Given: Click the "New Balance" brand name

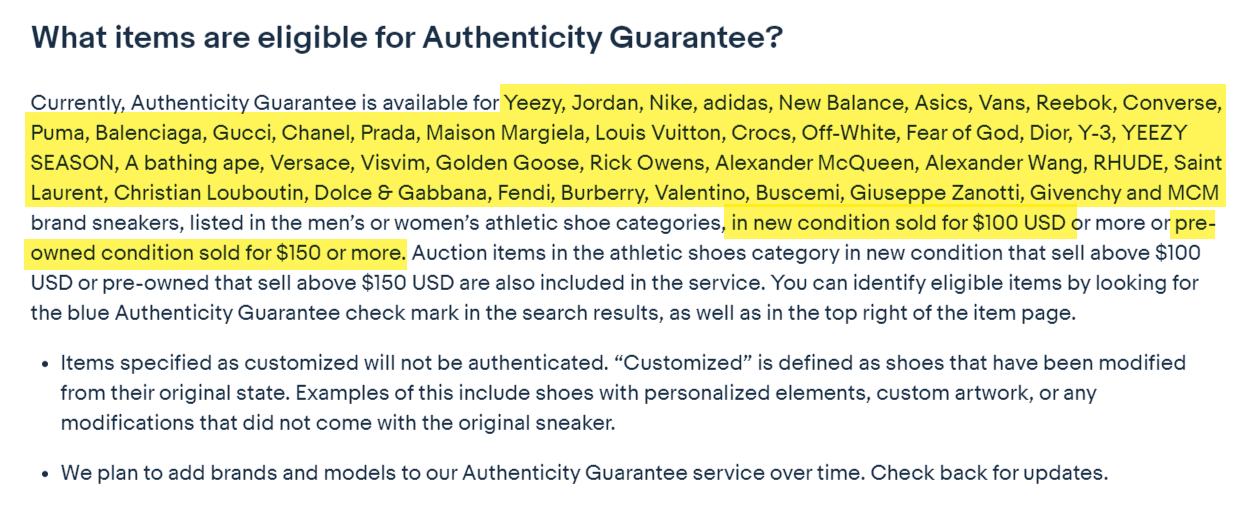Looking at the screenshot, I should click(839, 103).
